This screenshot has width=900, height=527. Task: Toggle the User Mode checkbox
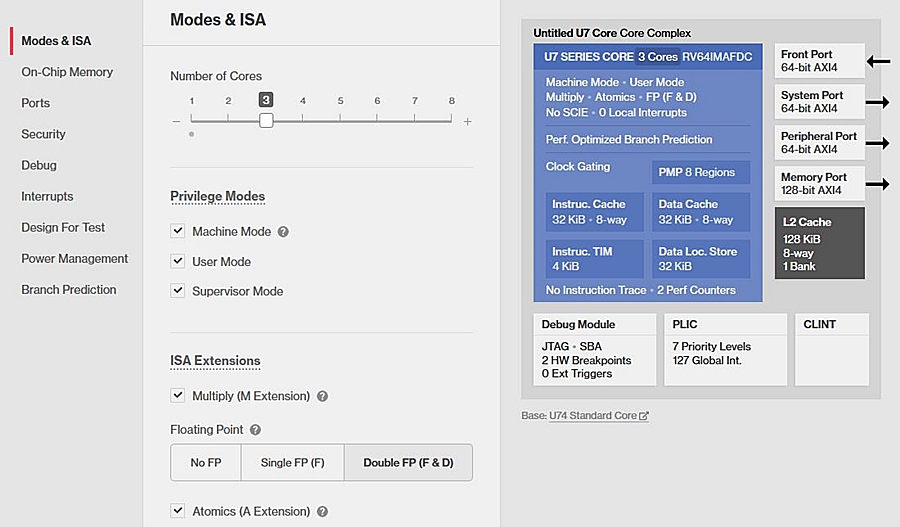coord(178,262)
